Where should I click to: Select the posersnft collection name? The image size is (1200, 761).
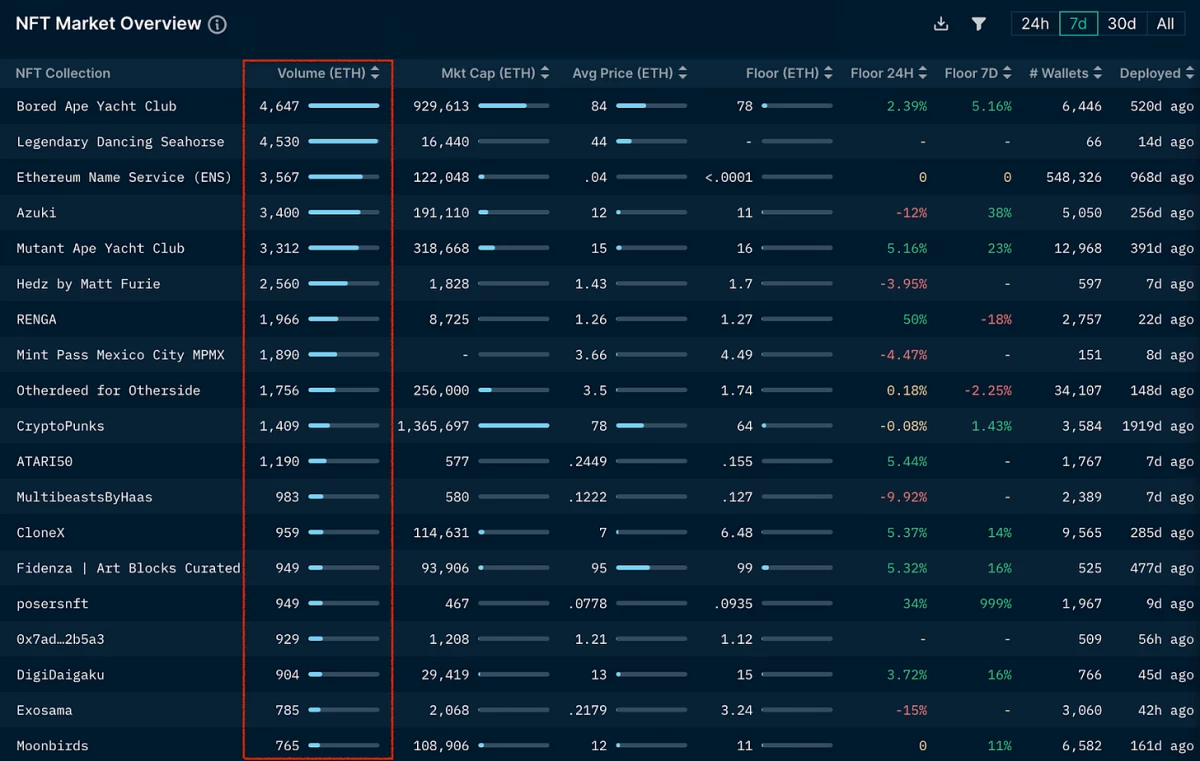pos(52,604)
